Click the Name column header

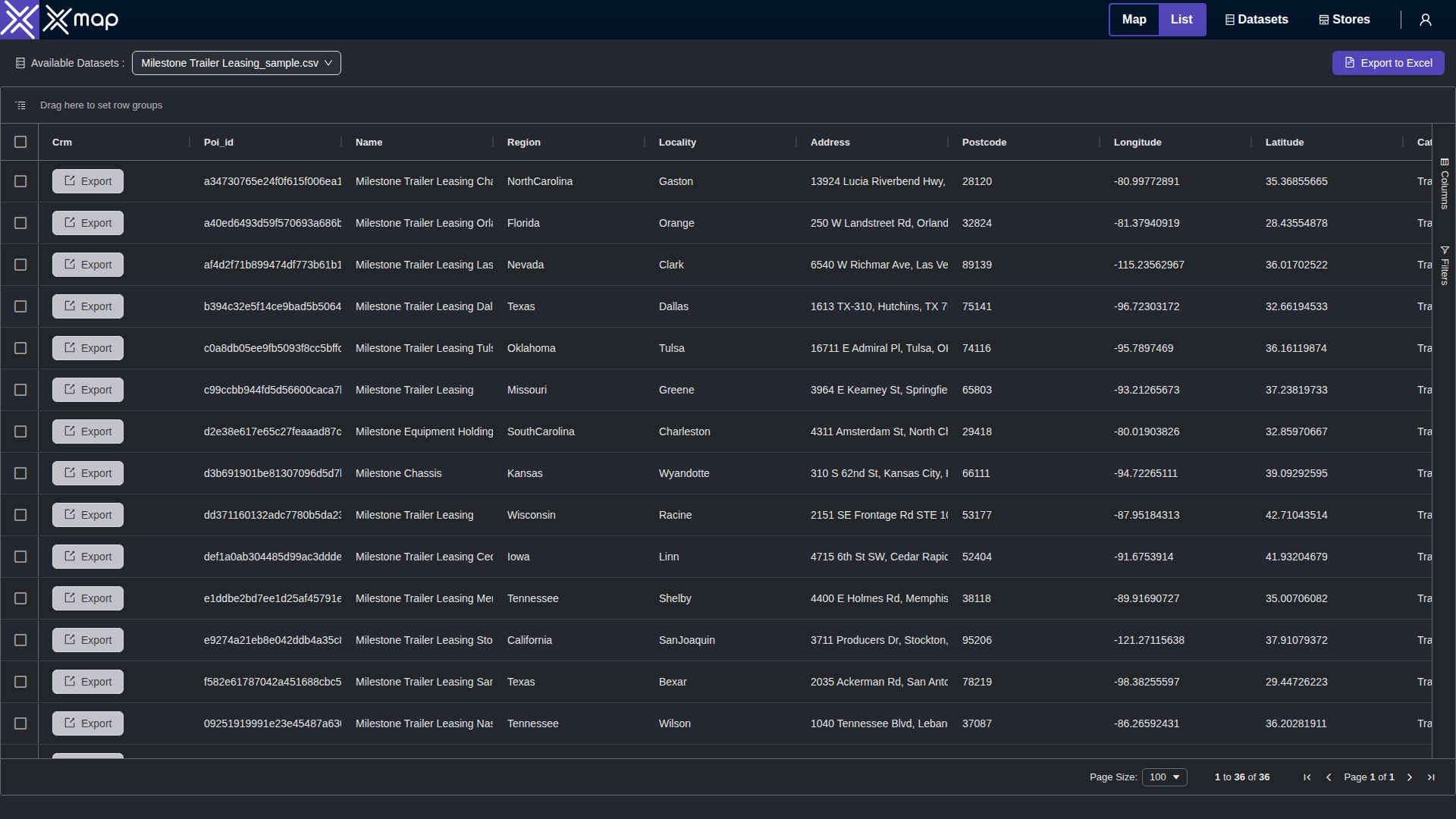369,142
